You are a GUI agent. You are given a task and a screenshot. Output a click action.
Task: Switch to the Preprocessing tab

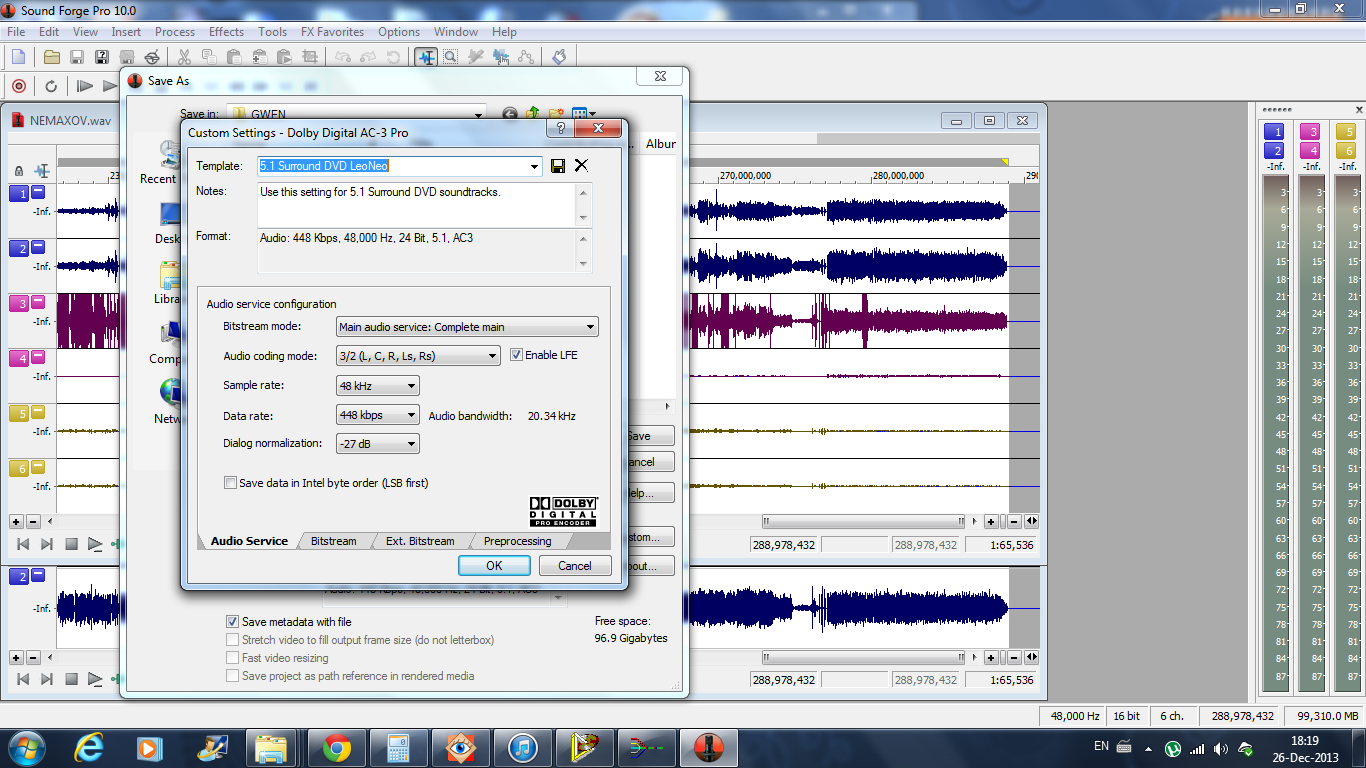coord(517,541)
